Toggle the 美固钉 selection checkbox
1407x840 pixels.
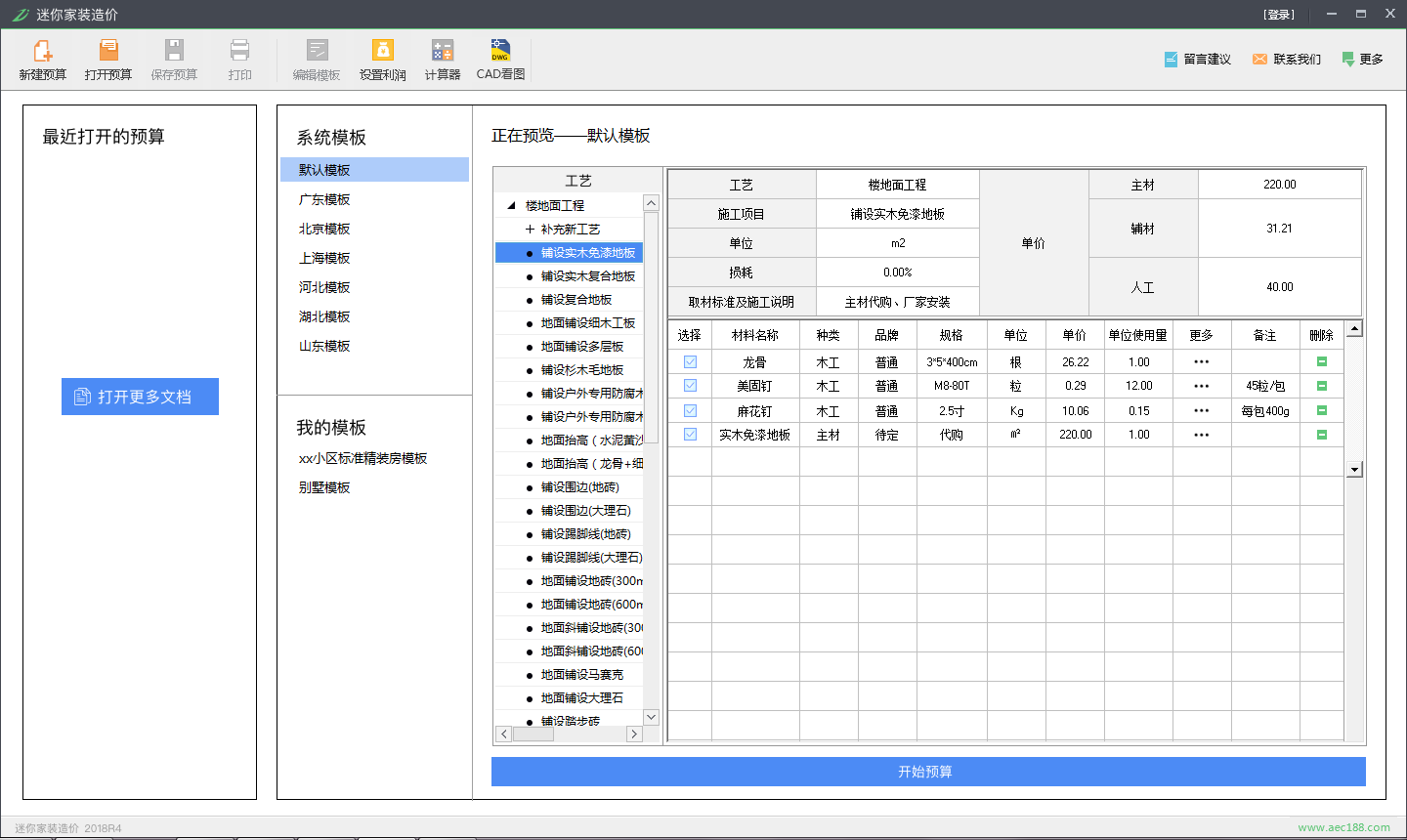pos(690,386)
